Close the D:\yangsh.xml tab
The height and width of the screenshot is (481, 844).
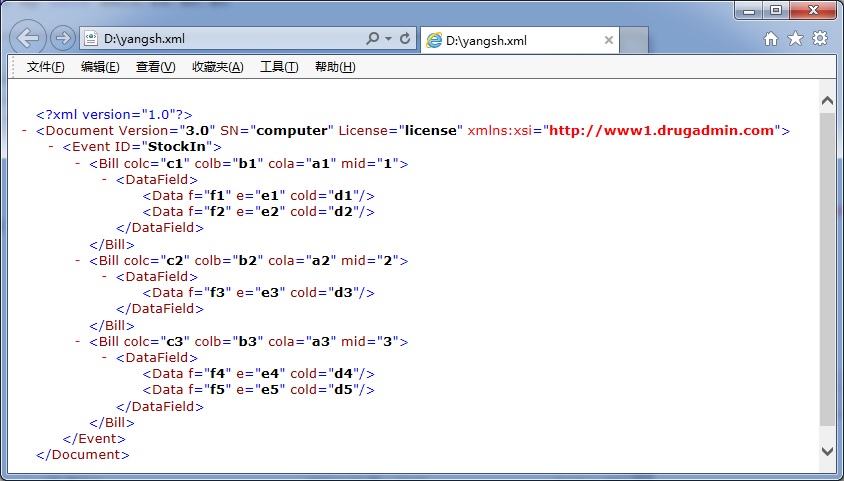[609, 40]
